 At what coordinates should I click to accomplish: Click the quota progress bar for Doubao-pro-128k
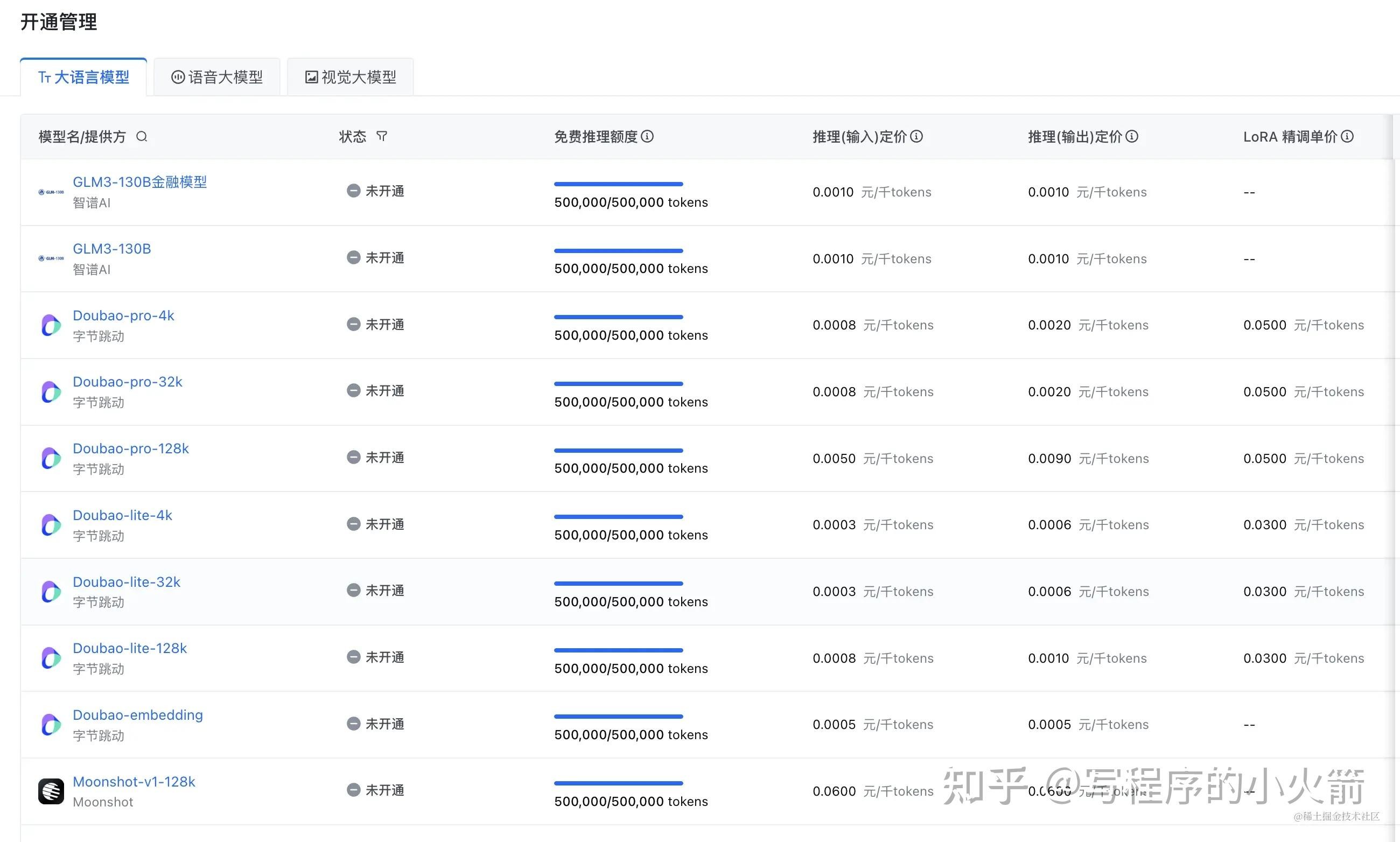[x=619, y=451]
